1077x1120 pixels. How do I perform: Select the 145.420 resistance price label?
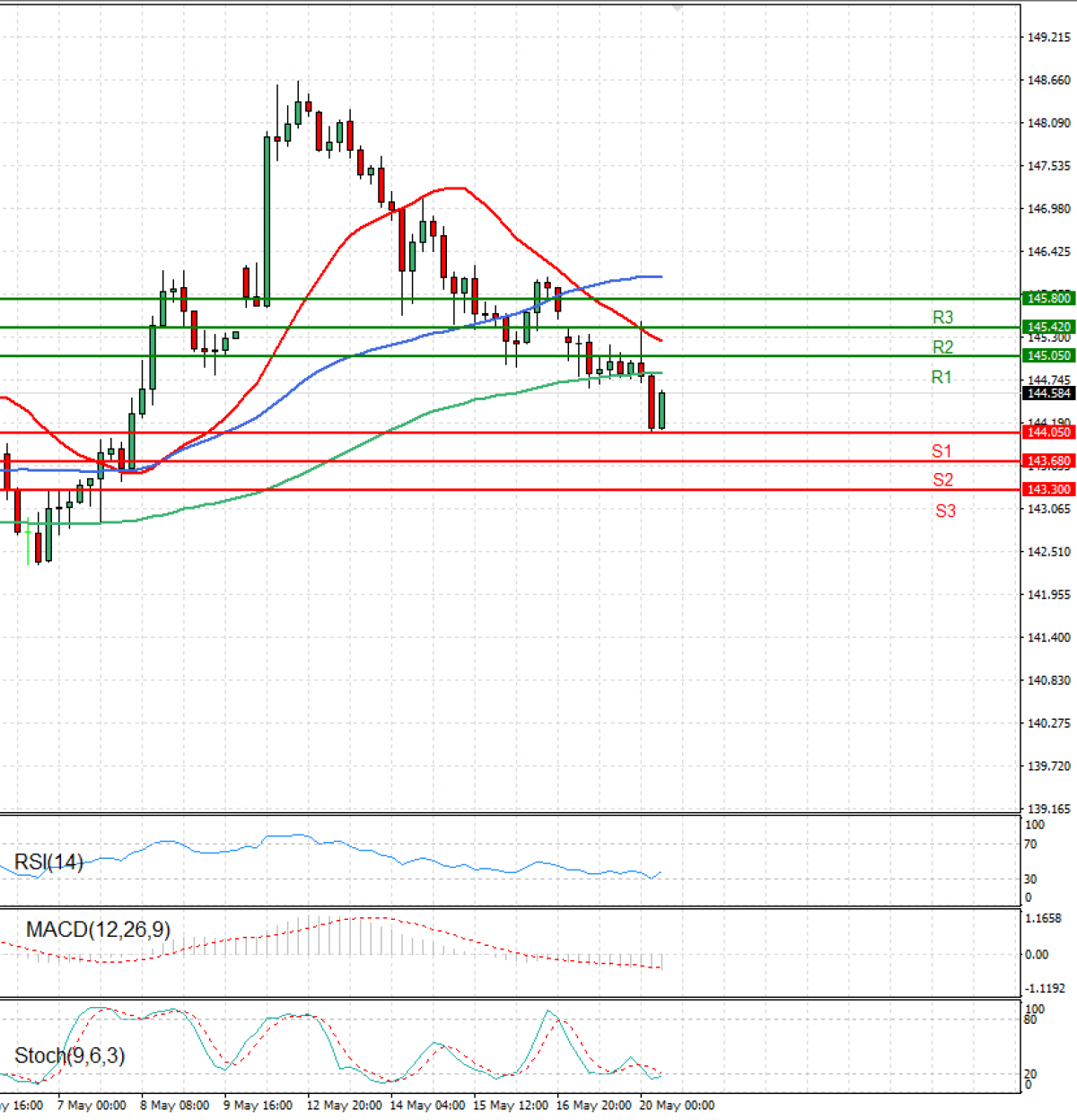click(x=1048, y=328)
